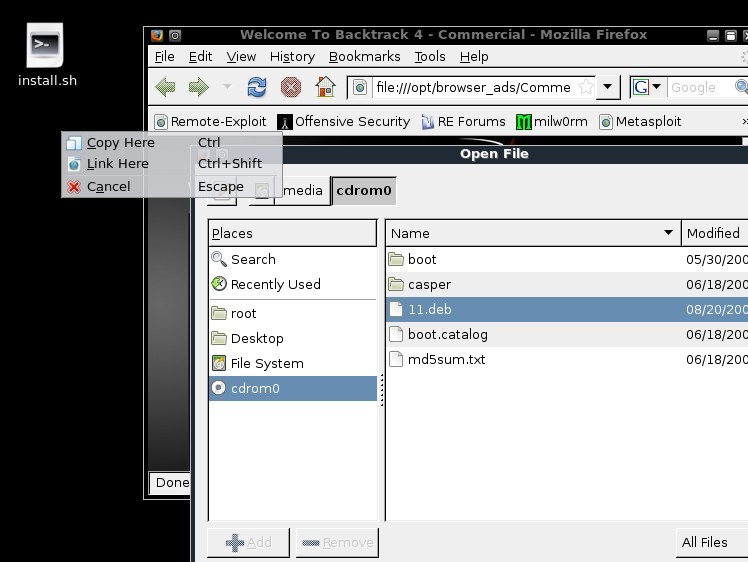Open the Edit menu
748x562 pixels.
200,57
